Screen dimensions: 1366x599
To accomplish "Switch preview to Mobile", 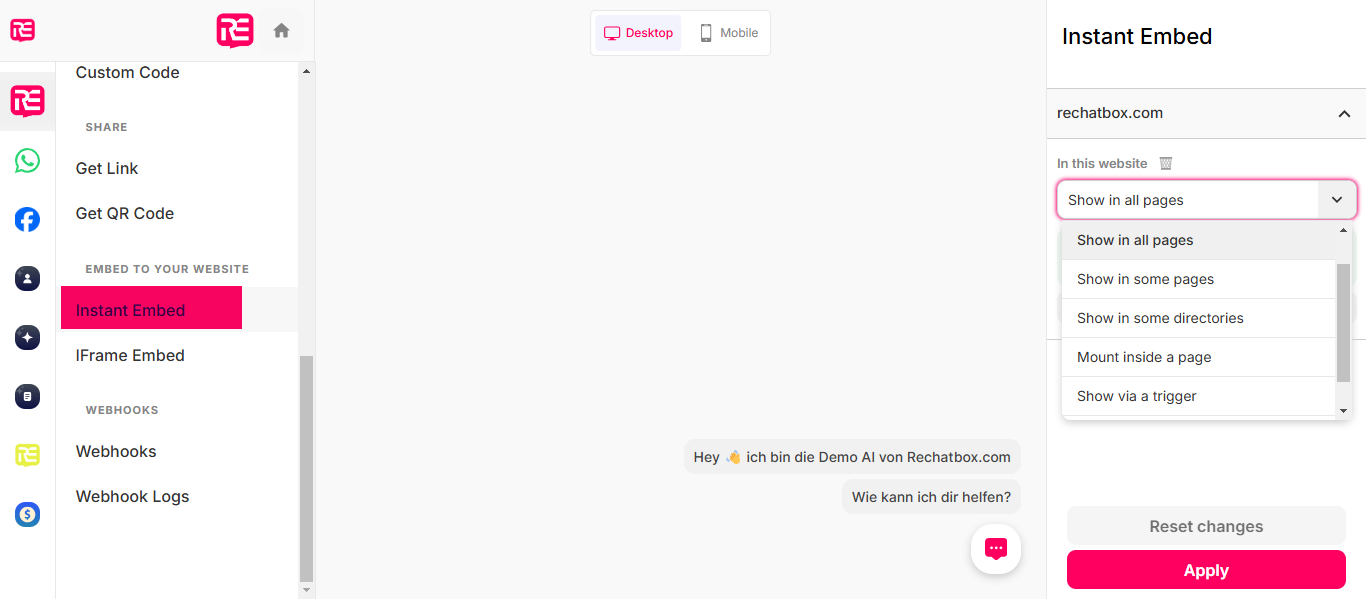I will click(728, 33).
